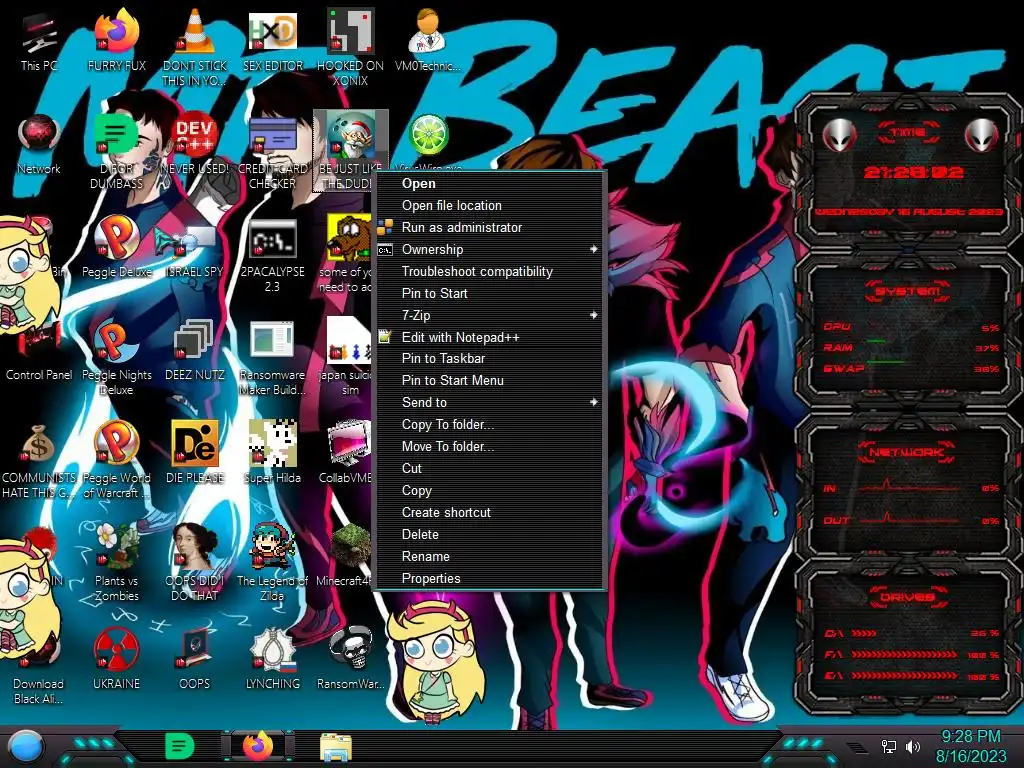This screenshot has width=1024, height=768.
Task: Open the green taskbar app button
Action: pos(180,746)
